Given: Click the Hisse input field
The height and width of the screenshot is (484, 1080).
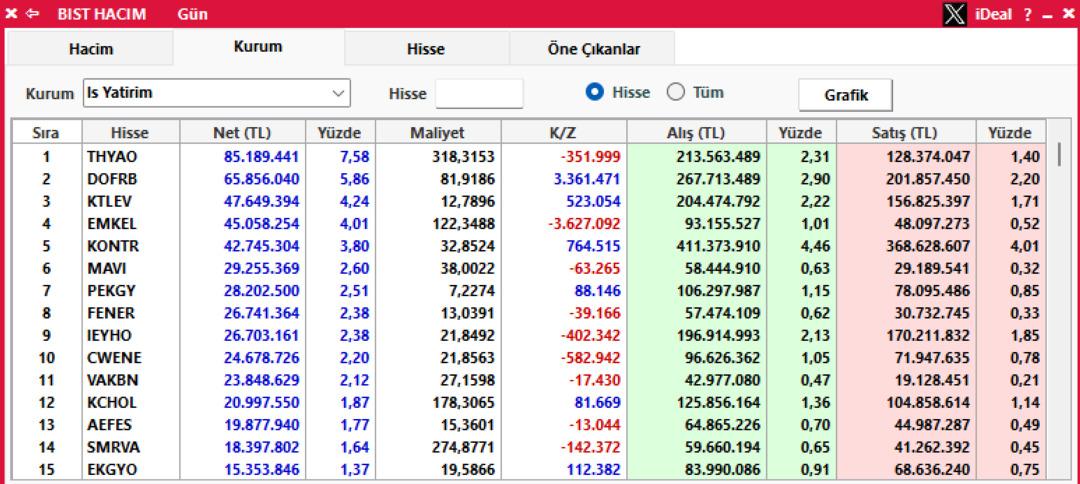Looking at the screenshot, I should point(479,94).
